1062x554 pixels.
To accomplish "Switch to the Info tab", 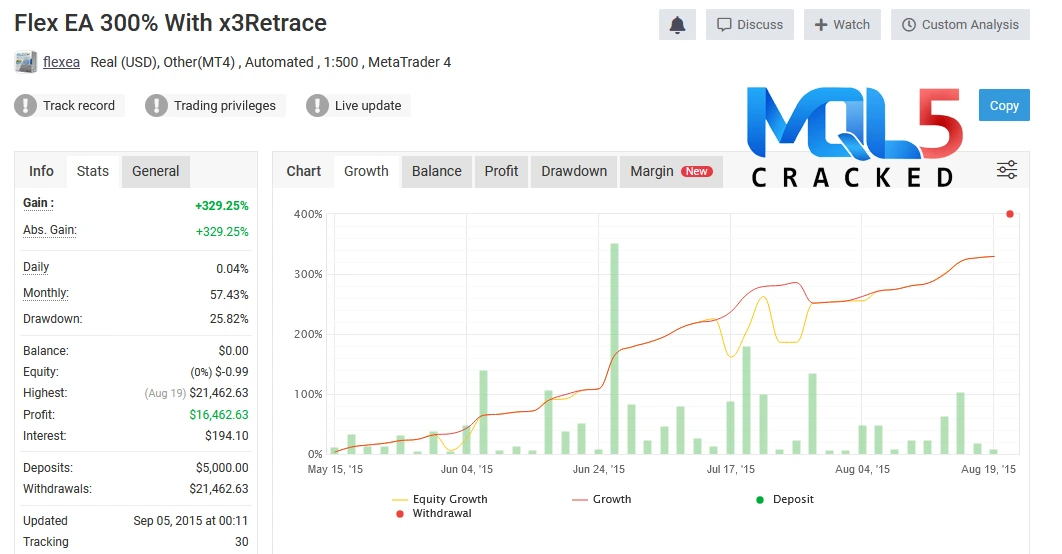I will point(41,171).
